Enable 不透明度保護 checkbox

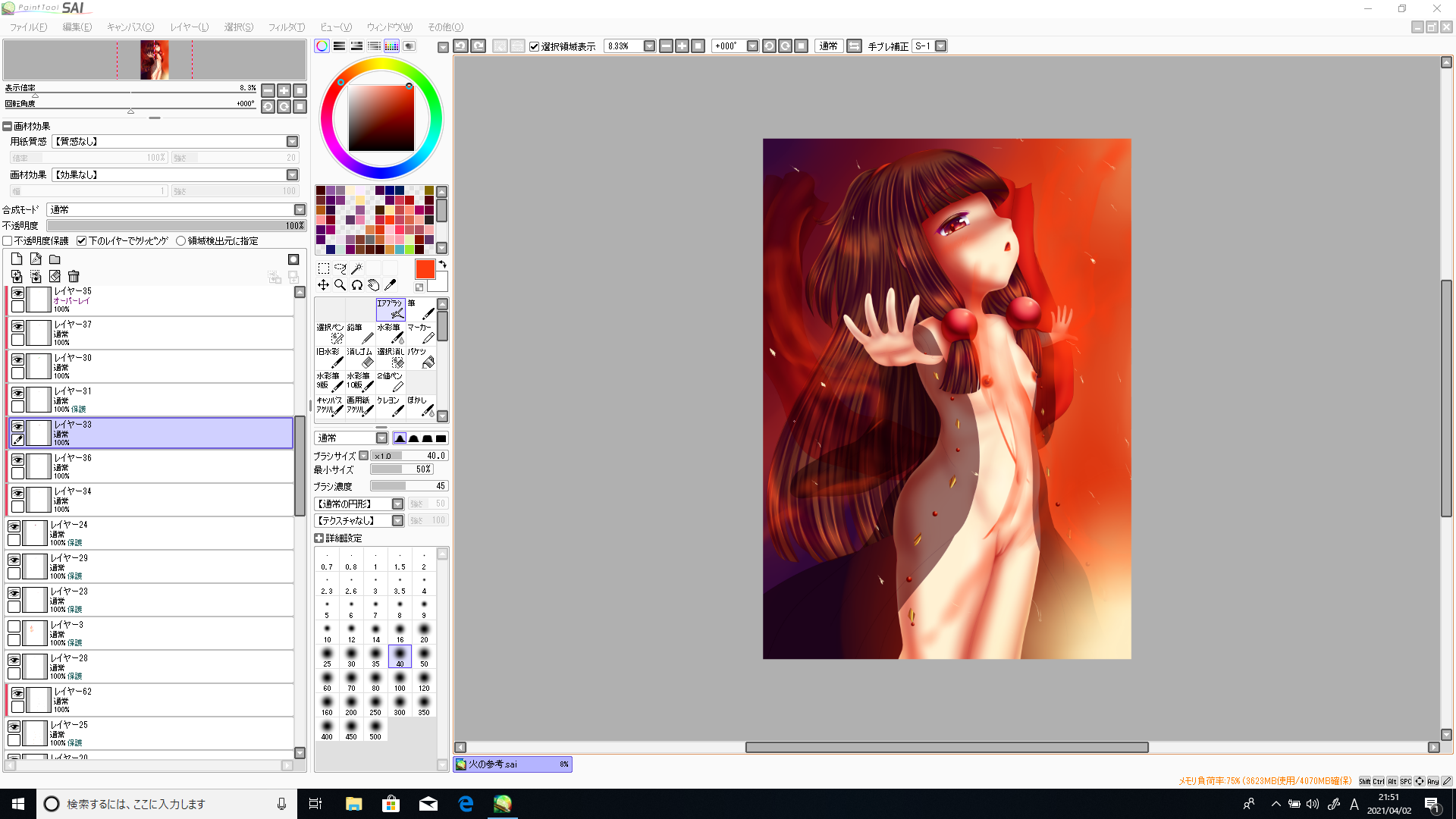(x=8, y=241)
